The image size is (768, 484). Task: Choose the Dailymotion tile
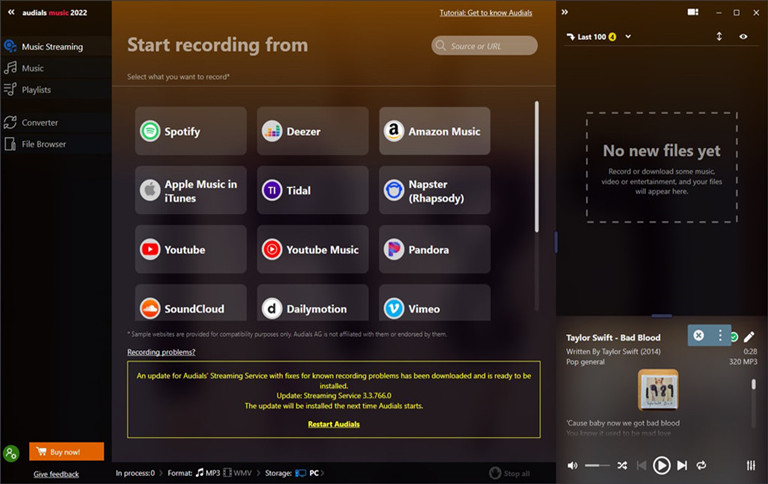312,303
